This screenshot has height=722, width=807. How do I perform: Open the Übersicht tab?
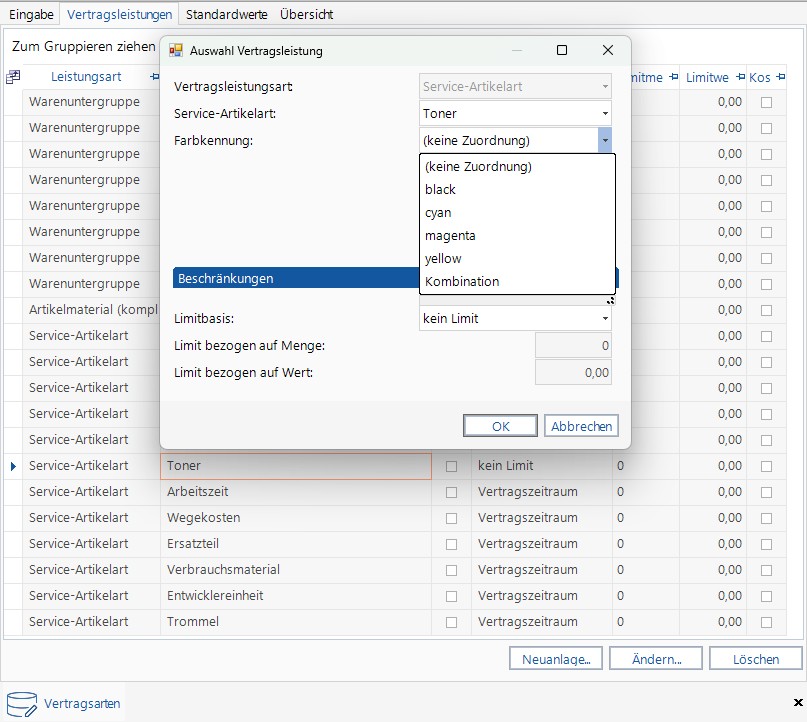tap(306, 14)
